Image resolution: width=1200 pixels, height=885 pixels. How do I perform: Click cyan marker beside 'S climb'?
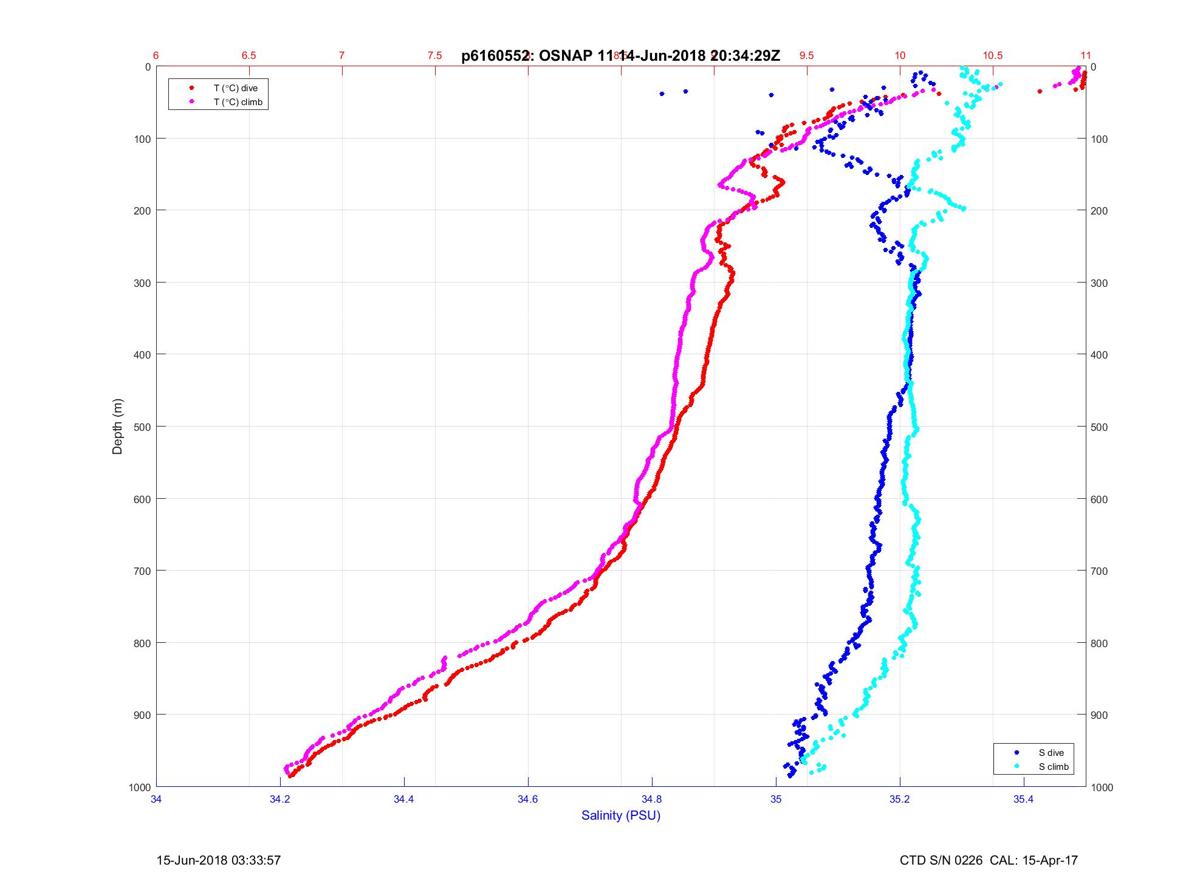pos(1016,765)
